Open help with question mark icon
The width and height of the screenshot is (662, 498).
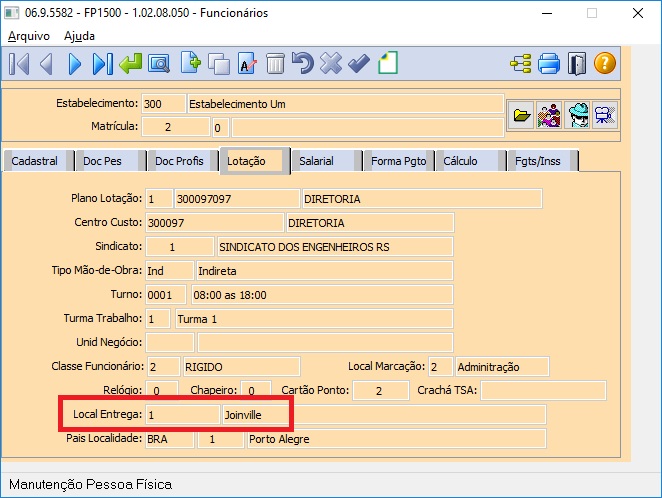point(605,63)
